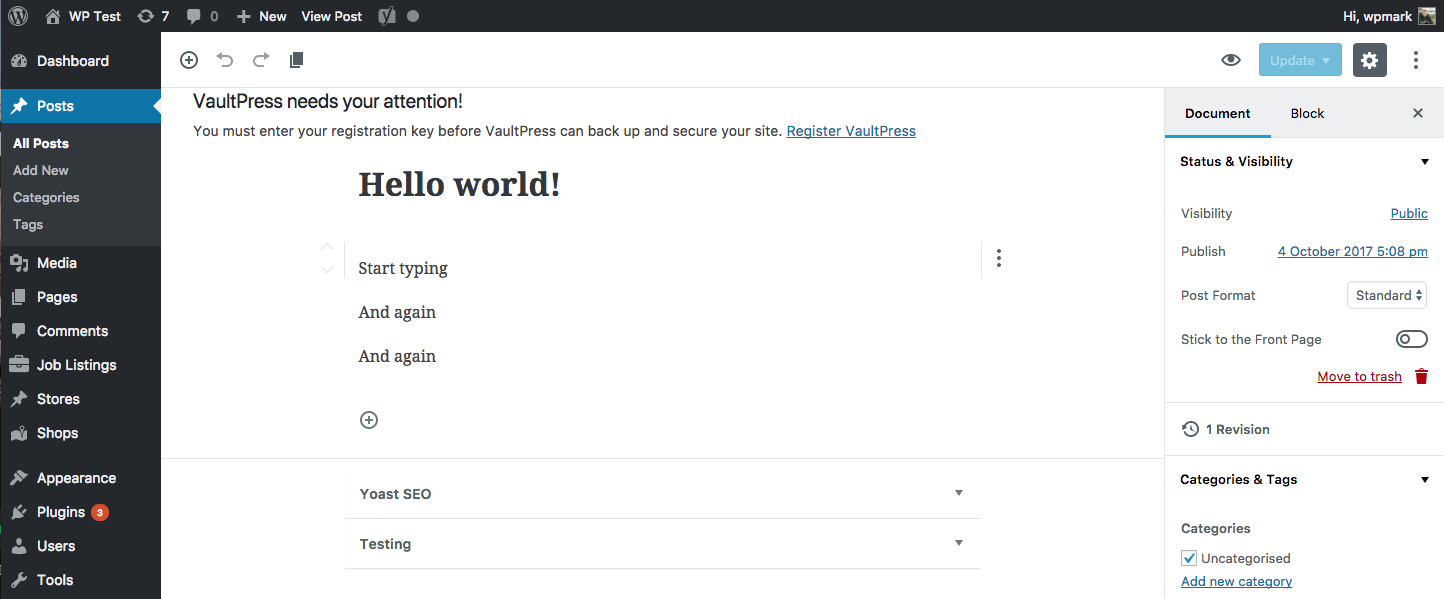This screenshot has width=1444, height=599.
Task: Open Plugins with 3 updates badge
Action: pyautogui.click(x=80, y=512)
